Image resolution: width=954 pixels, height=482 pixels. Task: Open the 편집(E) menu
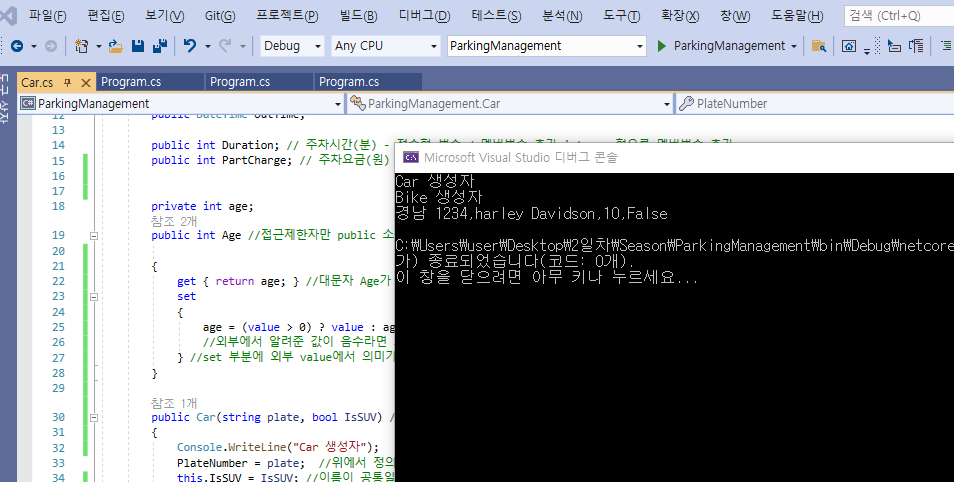pos(106,16)
